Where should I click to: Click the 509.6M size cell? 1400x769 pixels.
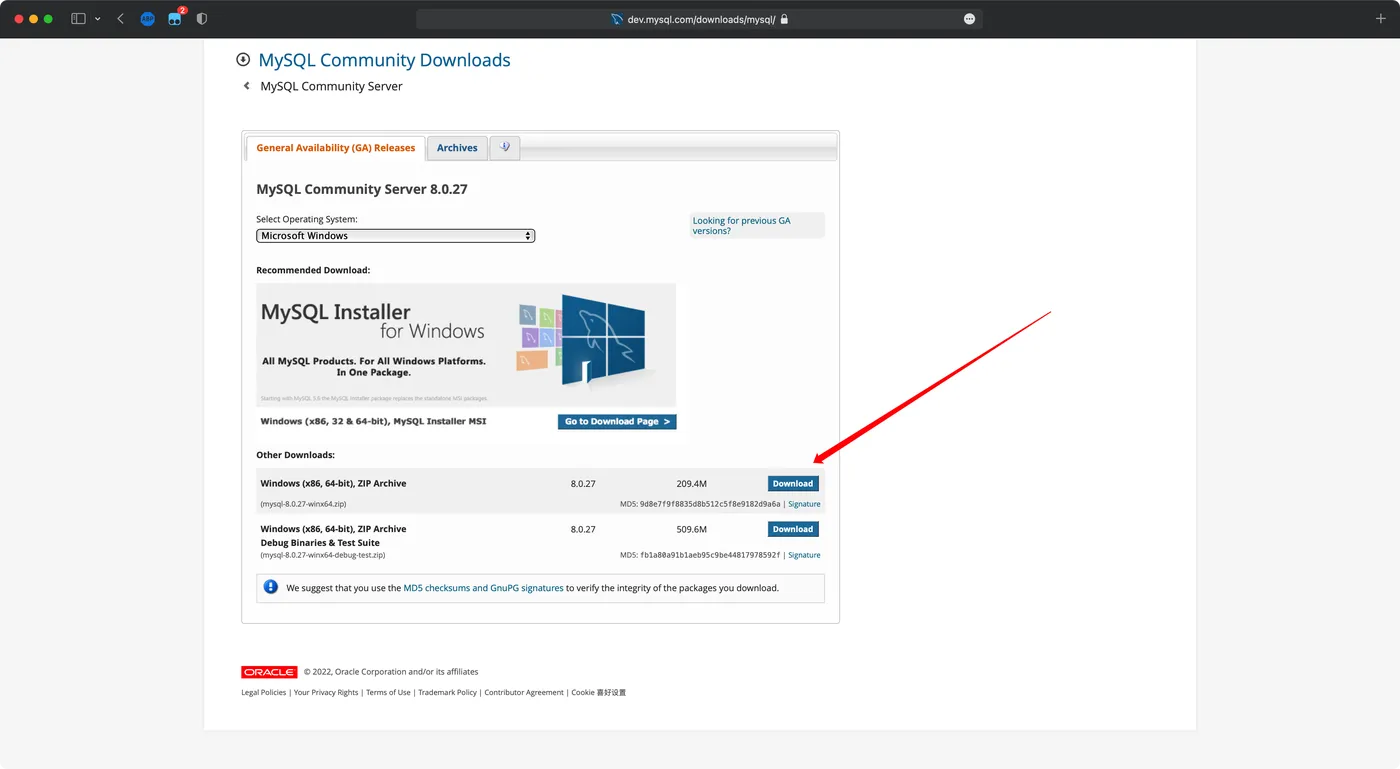tap(691, 529)
